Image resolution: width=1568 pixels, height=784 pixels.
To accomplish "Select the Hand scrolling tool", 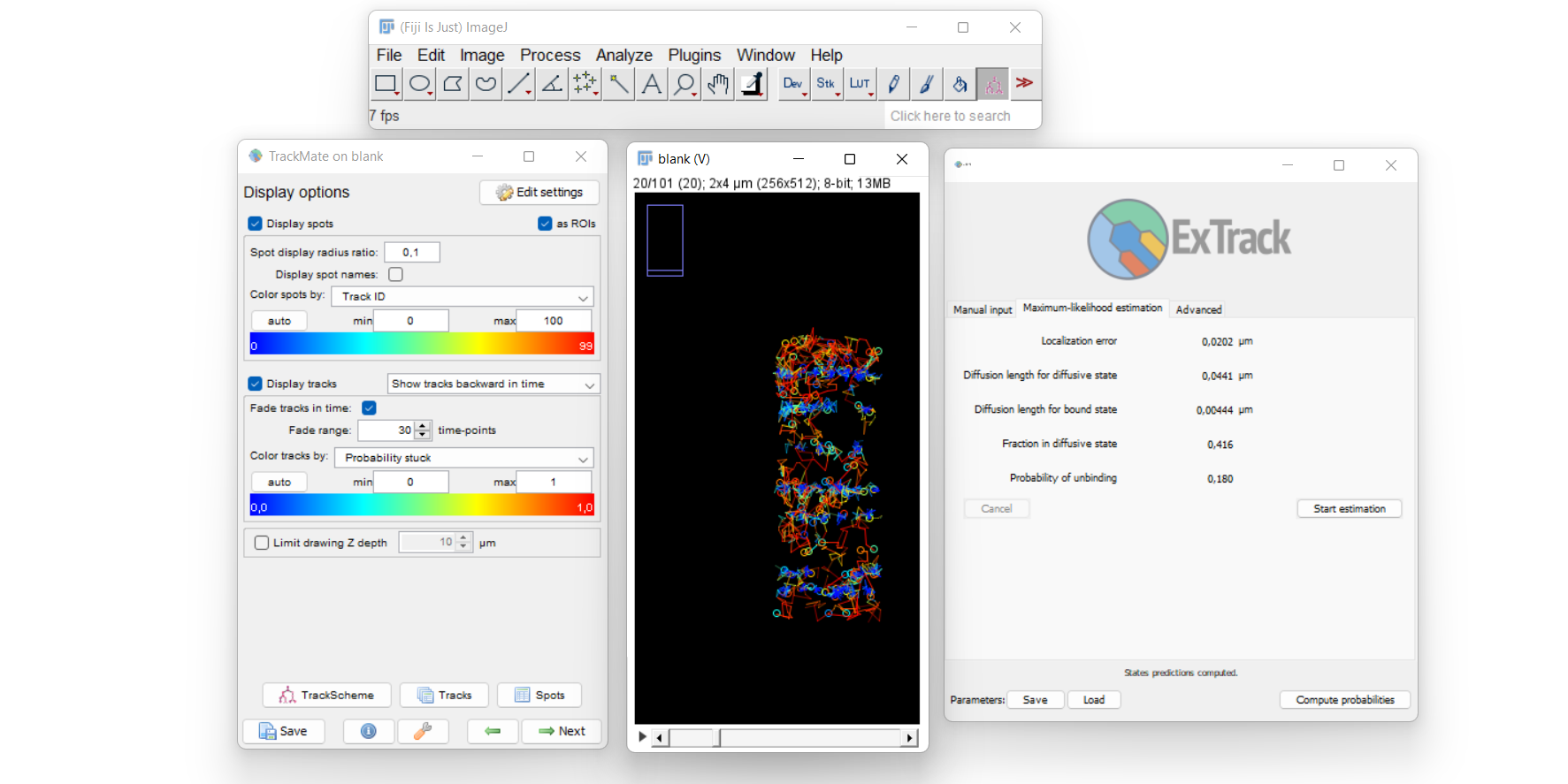I will tap(717, 84).
